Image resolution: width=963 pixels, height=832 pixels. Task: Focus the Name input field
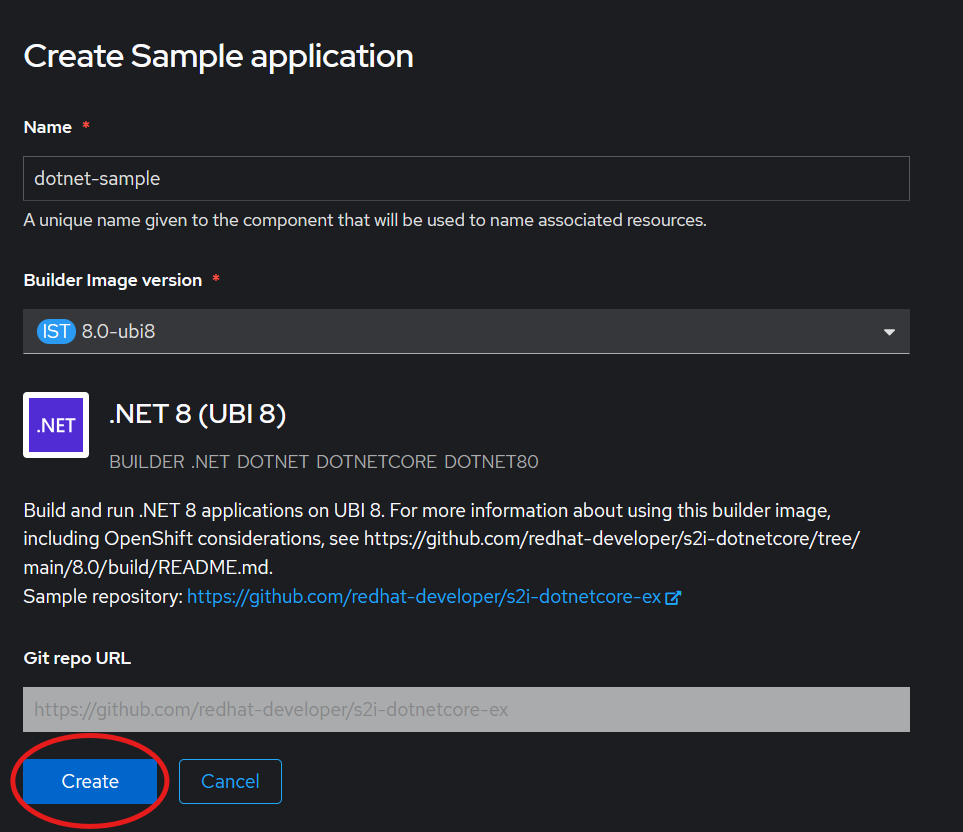coord(466,179)
